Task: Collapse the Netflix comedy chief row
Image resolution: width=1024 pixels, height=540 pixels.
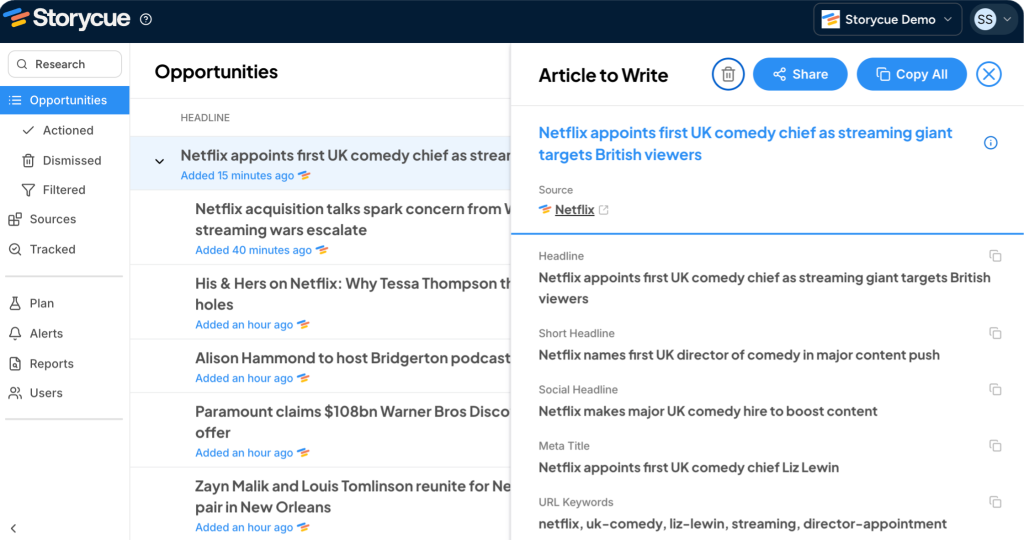Action: click(x=159, y=161)
